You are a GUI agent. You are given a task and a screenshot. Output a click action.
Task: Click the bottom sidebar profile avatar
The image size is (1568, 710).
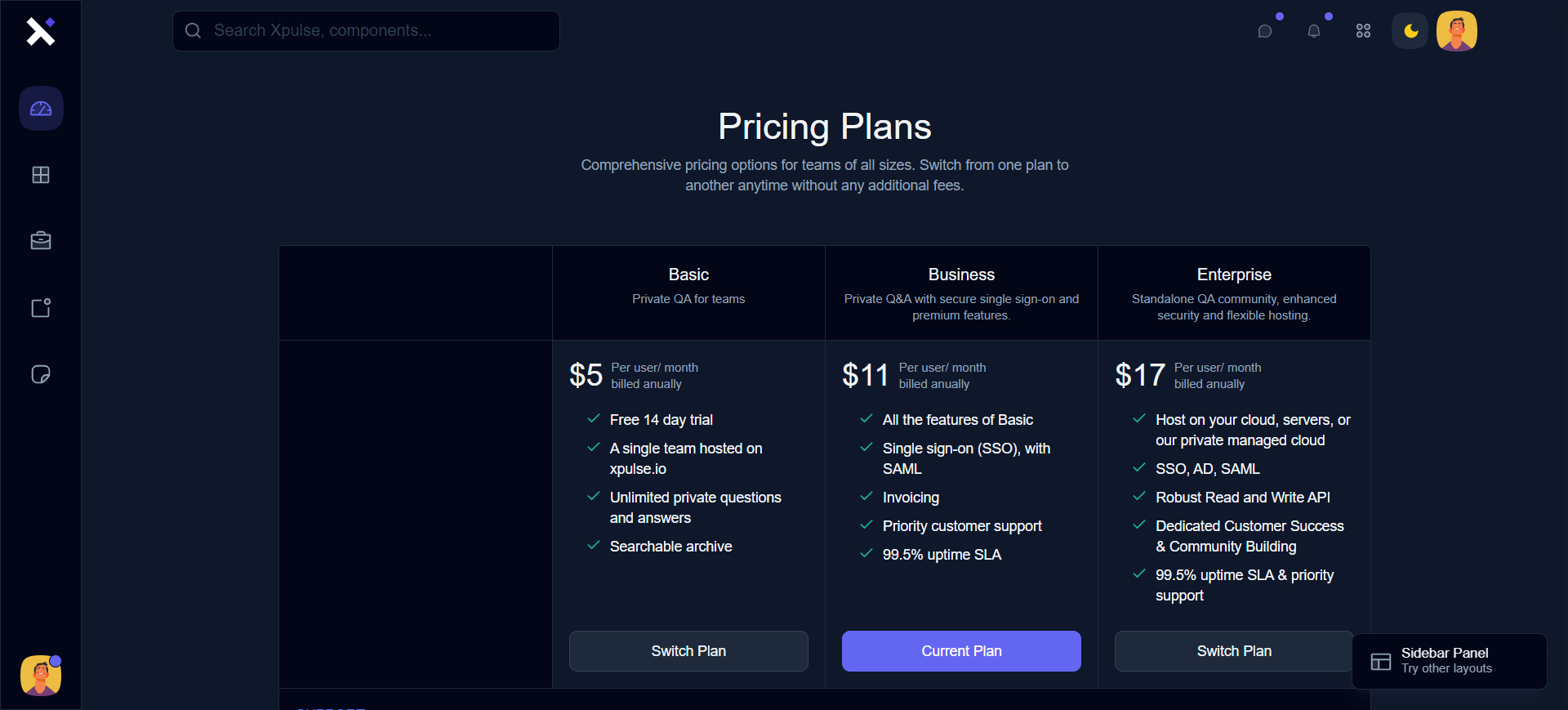pyautogui.click(x=41, y=676)
